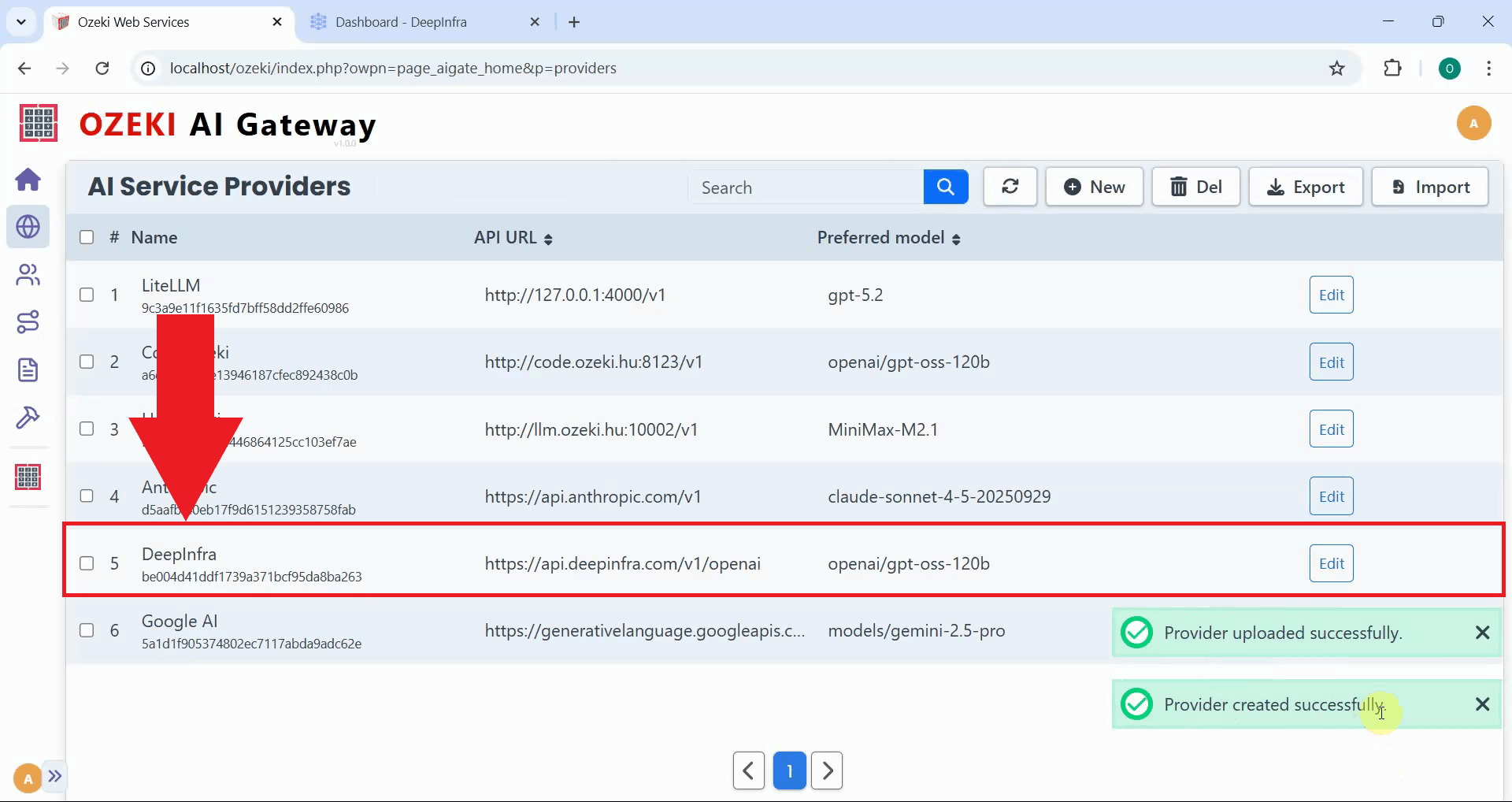Expand the sidebar with double-chevron

[54, 776]
